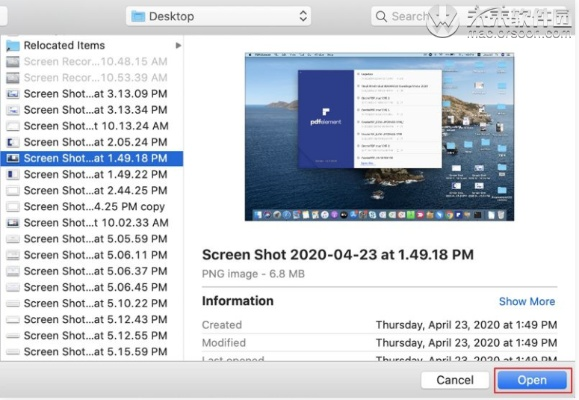579x400 pixels.
Task: Click the magnifying glass search icon
Action: pyautogui.click(x=381, y=17)
